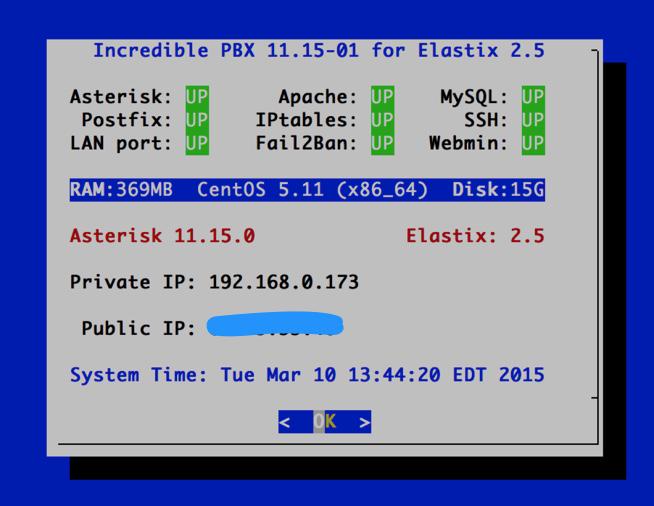Click the clock value 13:44:20

click(x=394, y=375)
